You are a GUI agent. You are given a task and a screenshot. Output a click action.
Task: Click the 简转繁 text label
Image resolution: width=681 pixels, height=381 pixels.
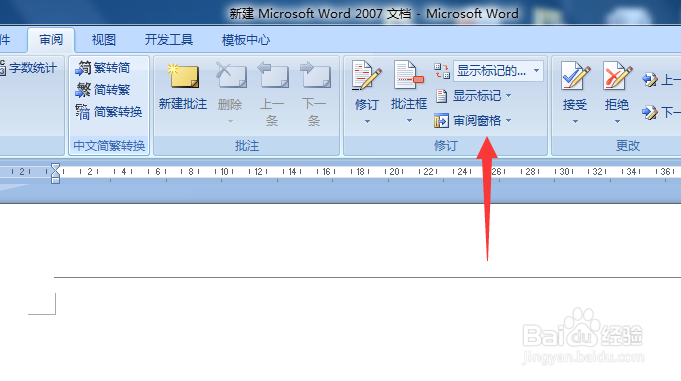coord(112,90)
